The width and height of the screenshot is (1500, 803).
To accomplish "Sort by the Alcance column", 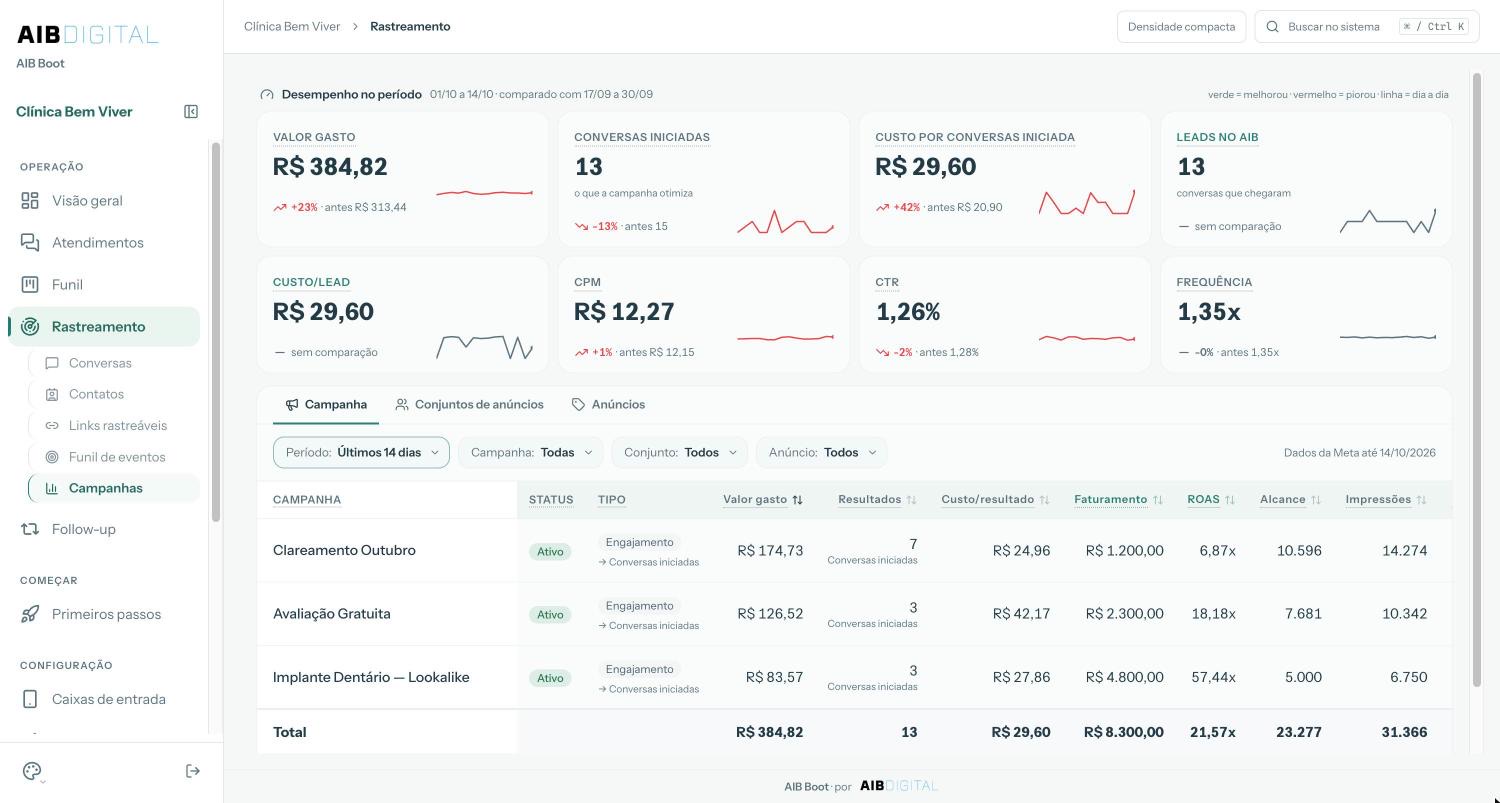I will [1290, 500].
